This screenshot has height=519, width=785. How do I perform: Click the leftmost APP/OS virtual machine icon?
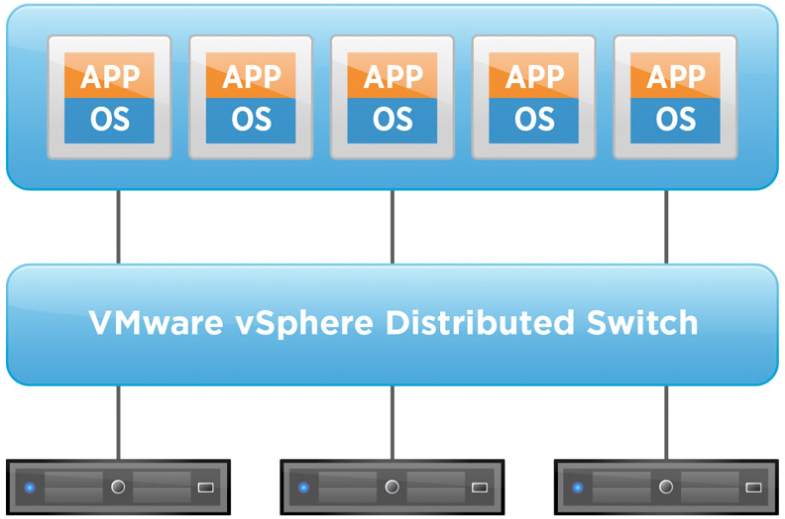tap(109, 97)
